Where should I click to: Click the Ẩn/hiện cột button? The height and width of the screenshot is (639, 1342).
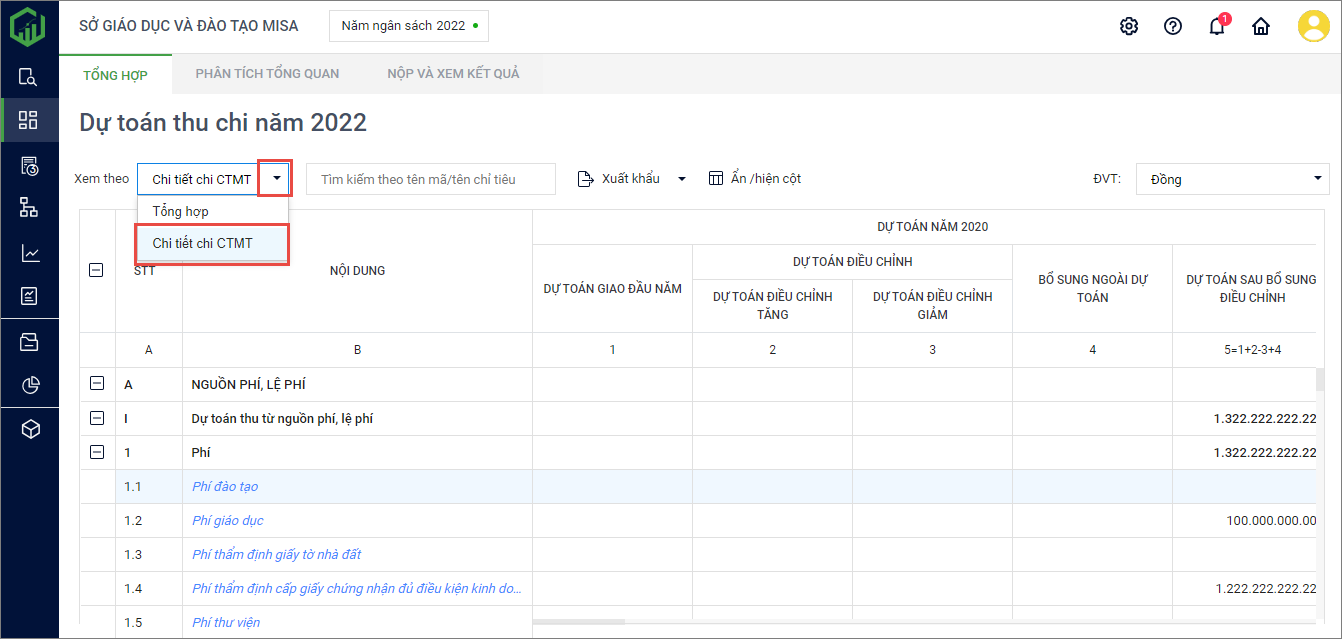(x=755, y=179)
